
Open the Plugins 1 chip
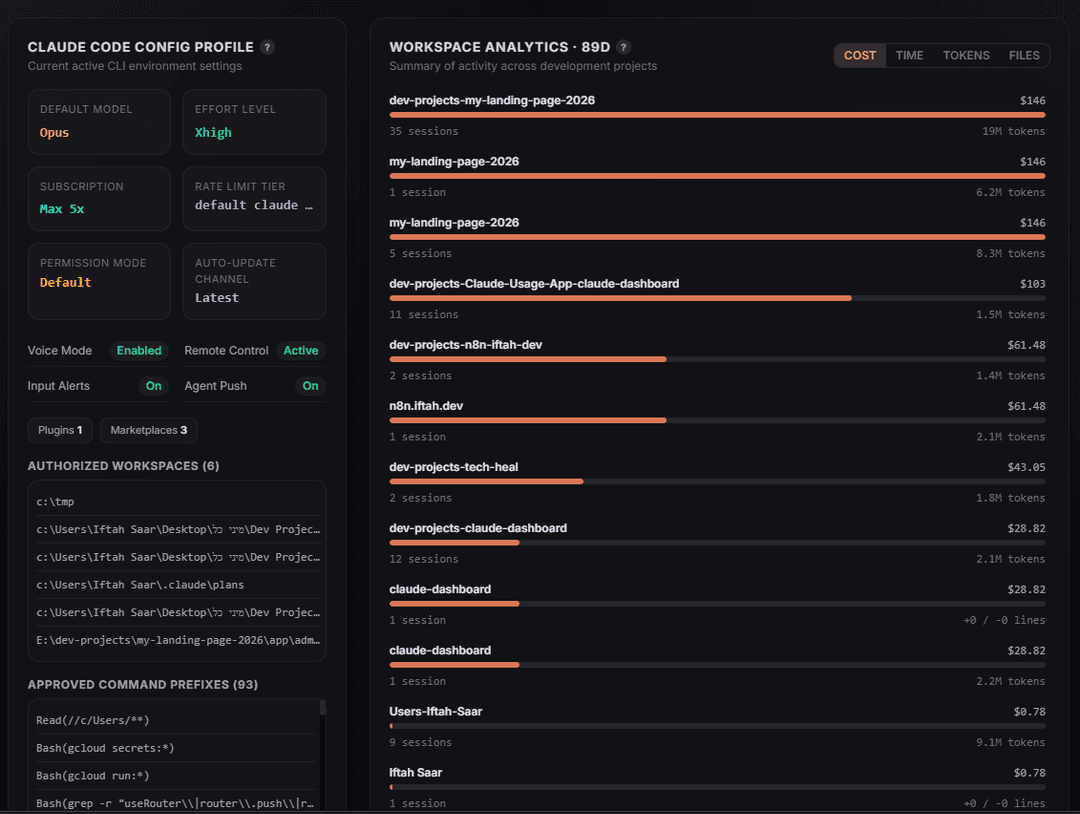coord(60,430)
